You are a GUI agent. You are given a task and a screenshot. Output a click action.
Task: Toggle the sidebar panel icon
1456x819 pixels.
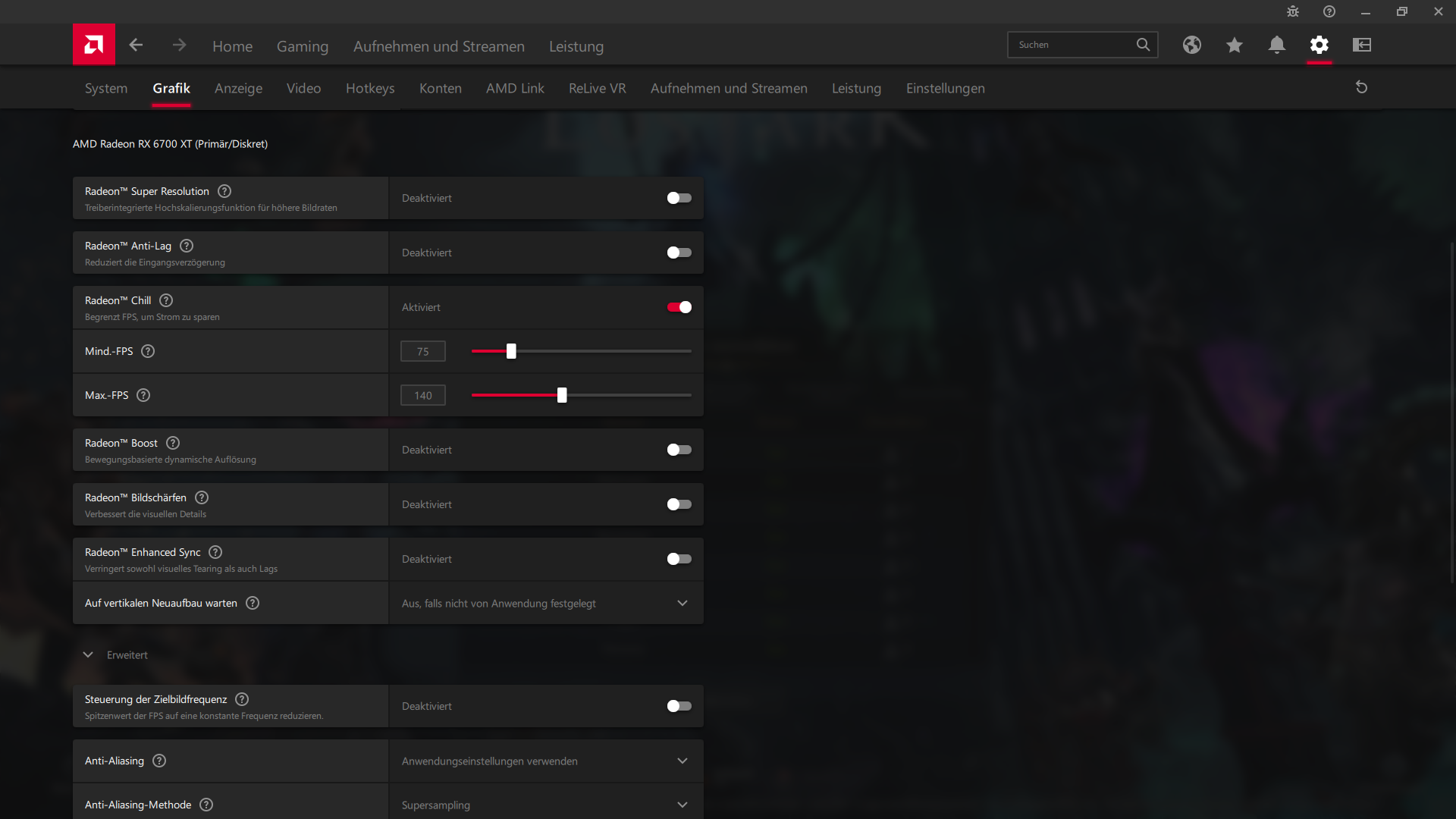click(x=1361, y=45)
